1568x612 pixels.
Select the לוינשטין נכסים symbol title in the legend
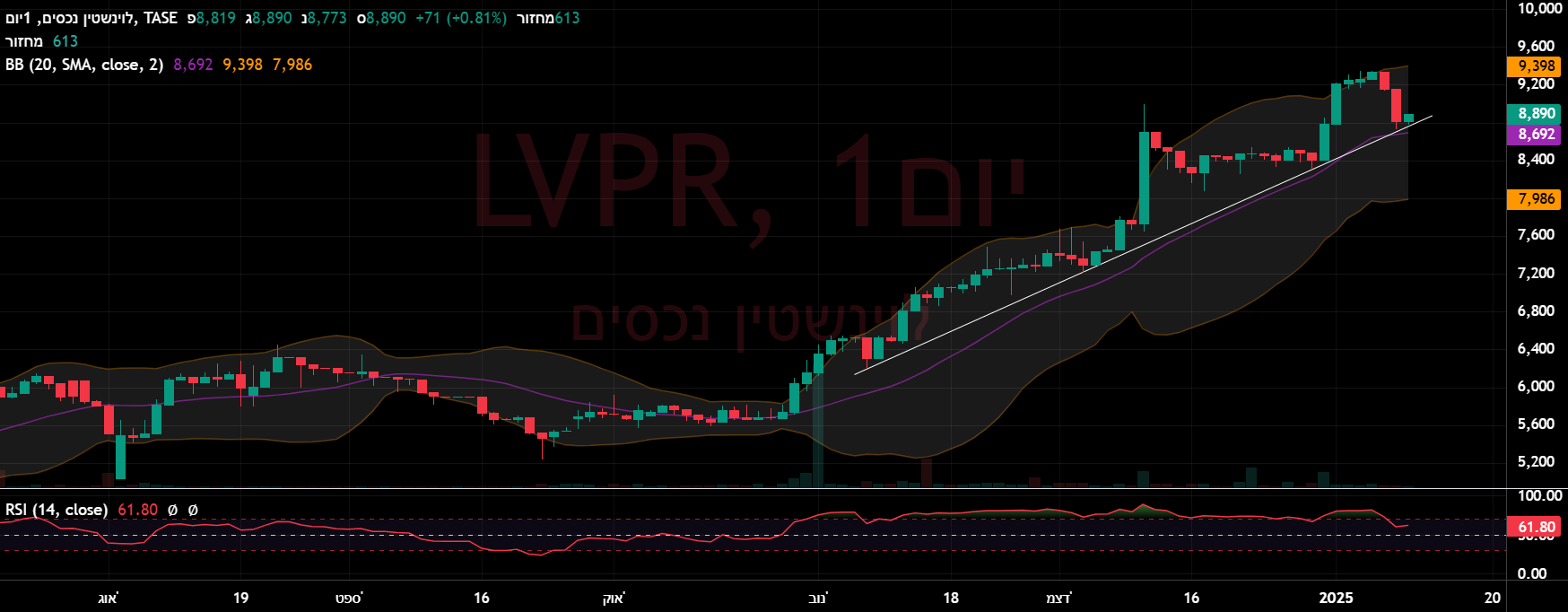(70, 18)
